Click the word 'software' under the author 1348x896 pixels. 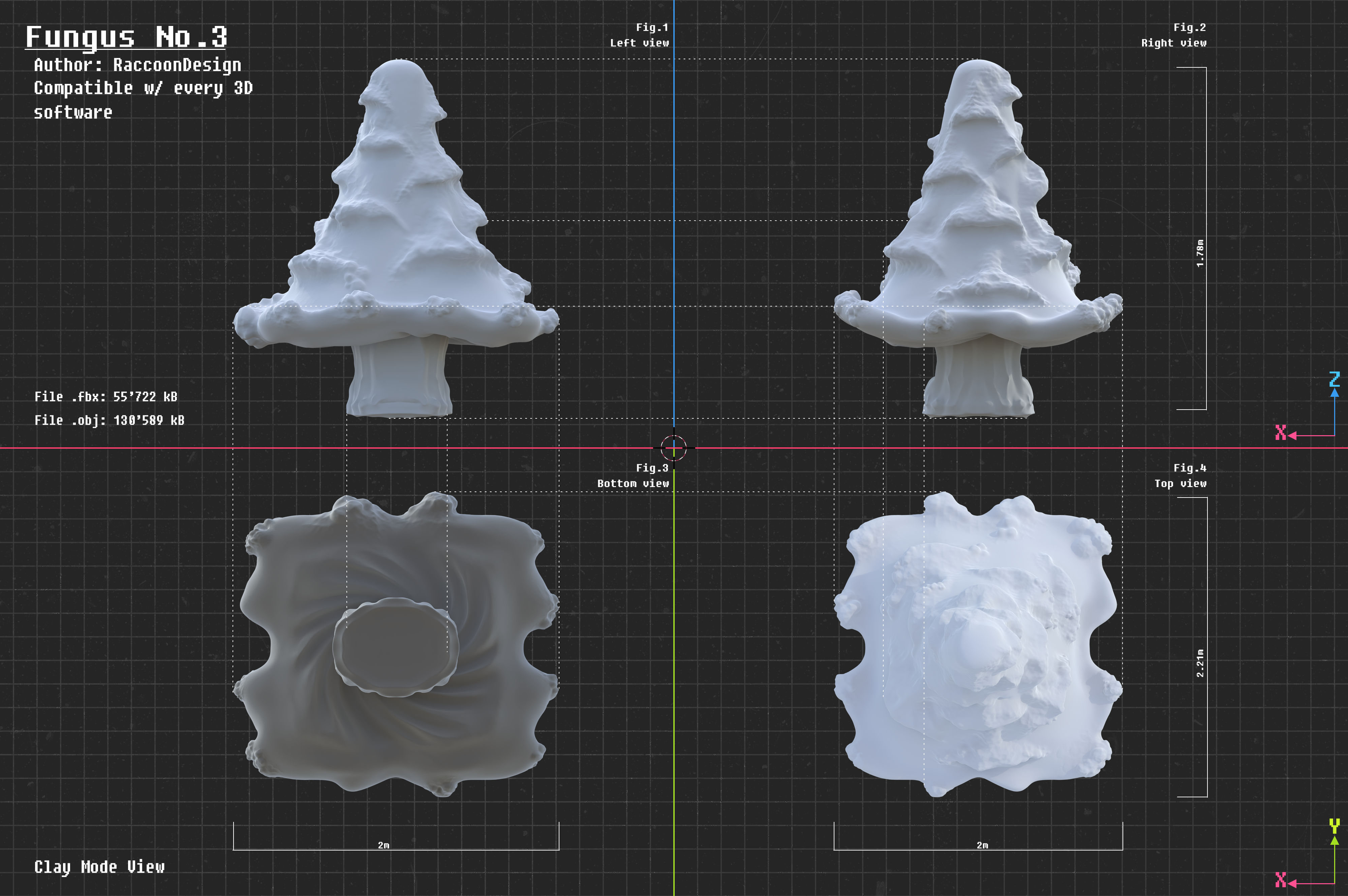72,113
